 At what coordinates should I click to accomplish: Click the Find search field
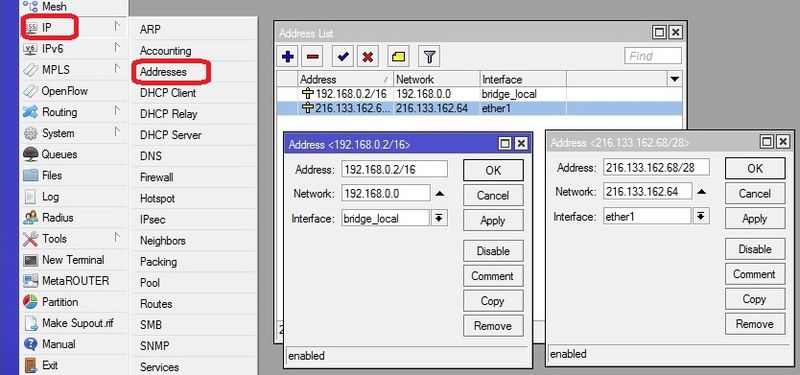653,56
